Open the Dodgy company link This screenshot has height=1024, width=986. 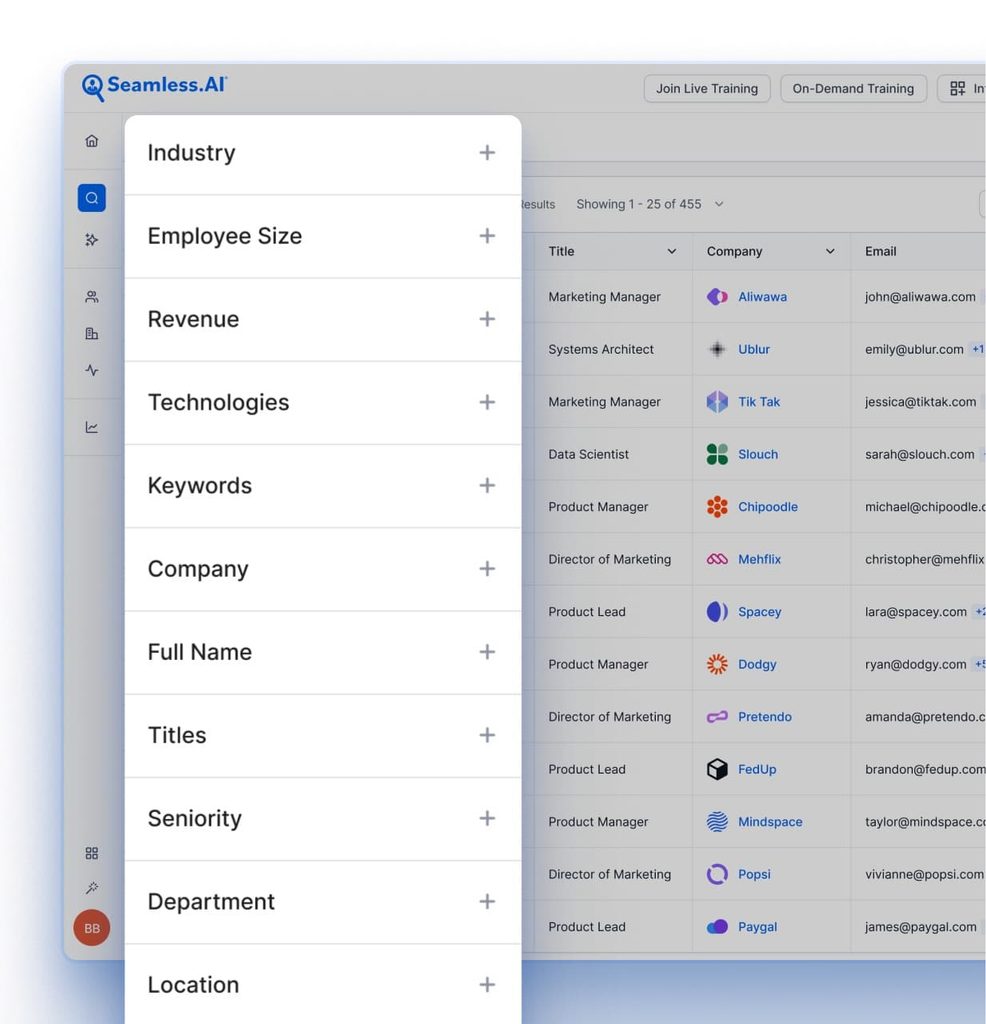757,665
